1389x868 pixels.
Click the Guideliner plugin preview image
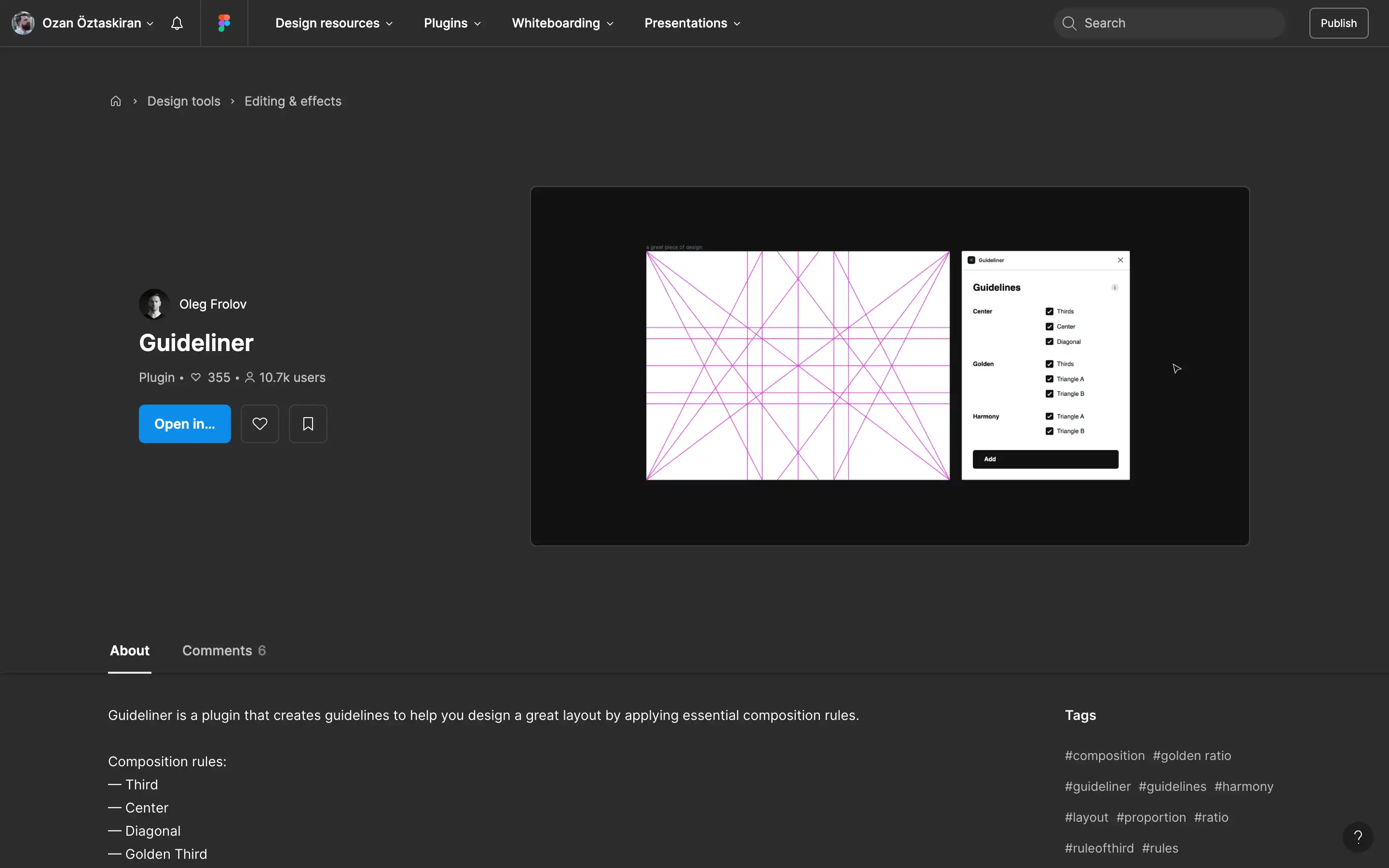pyautogui.click(x=890, y=366)
